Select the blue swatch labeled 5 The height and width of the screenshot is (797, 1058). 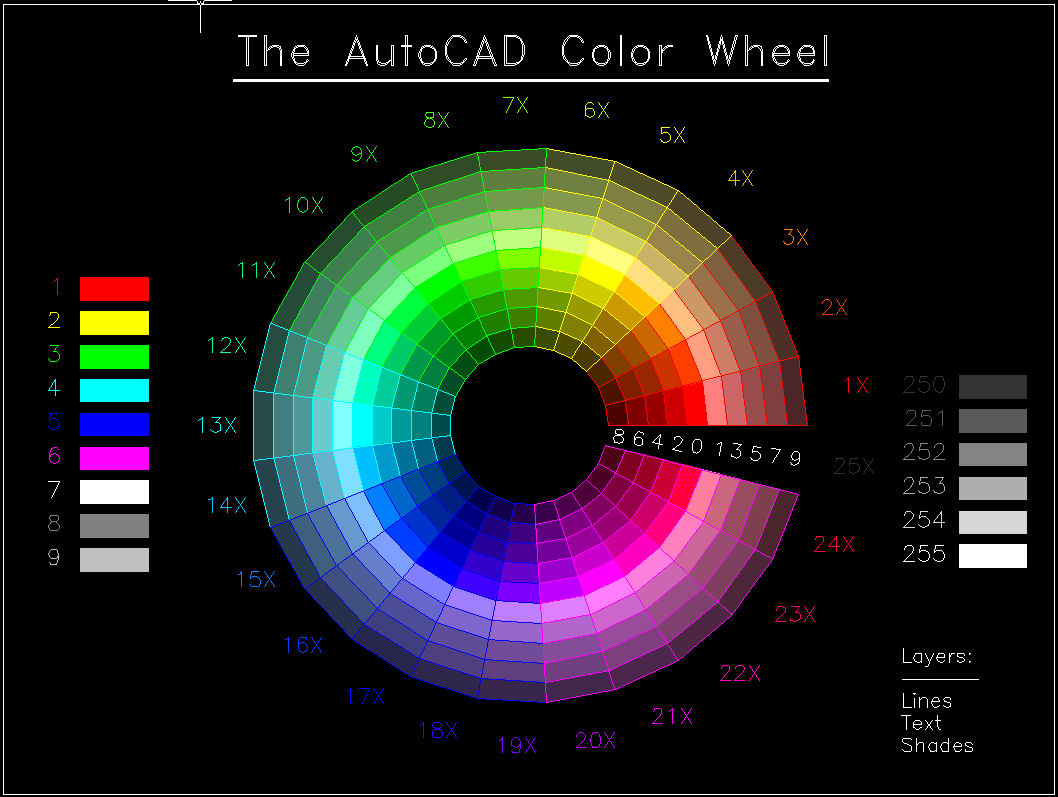click(x=114, y=424)
